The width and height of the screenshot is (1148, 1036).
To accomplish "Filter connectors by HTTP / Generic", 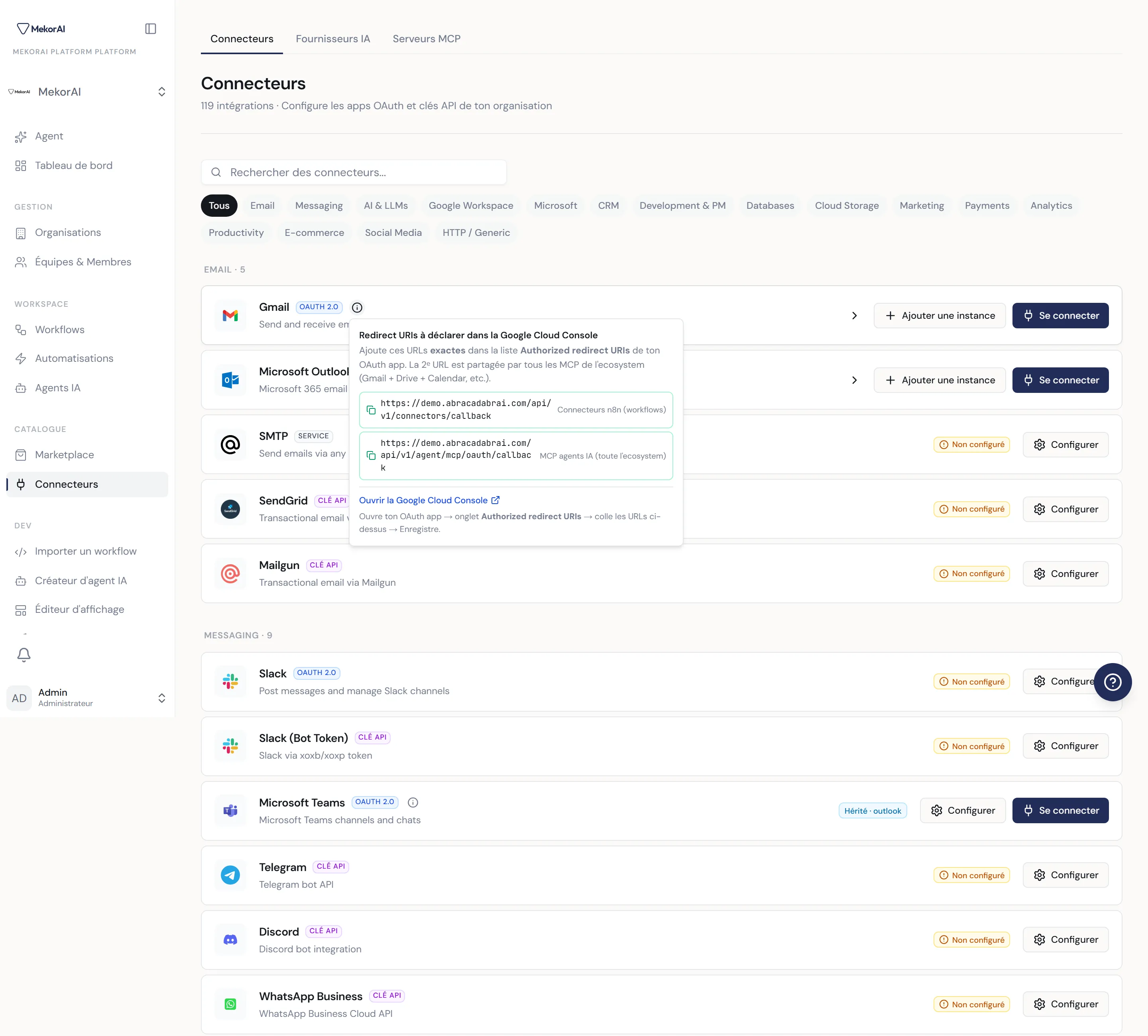I will 476,232.
